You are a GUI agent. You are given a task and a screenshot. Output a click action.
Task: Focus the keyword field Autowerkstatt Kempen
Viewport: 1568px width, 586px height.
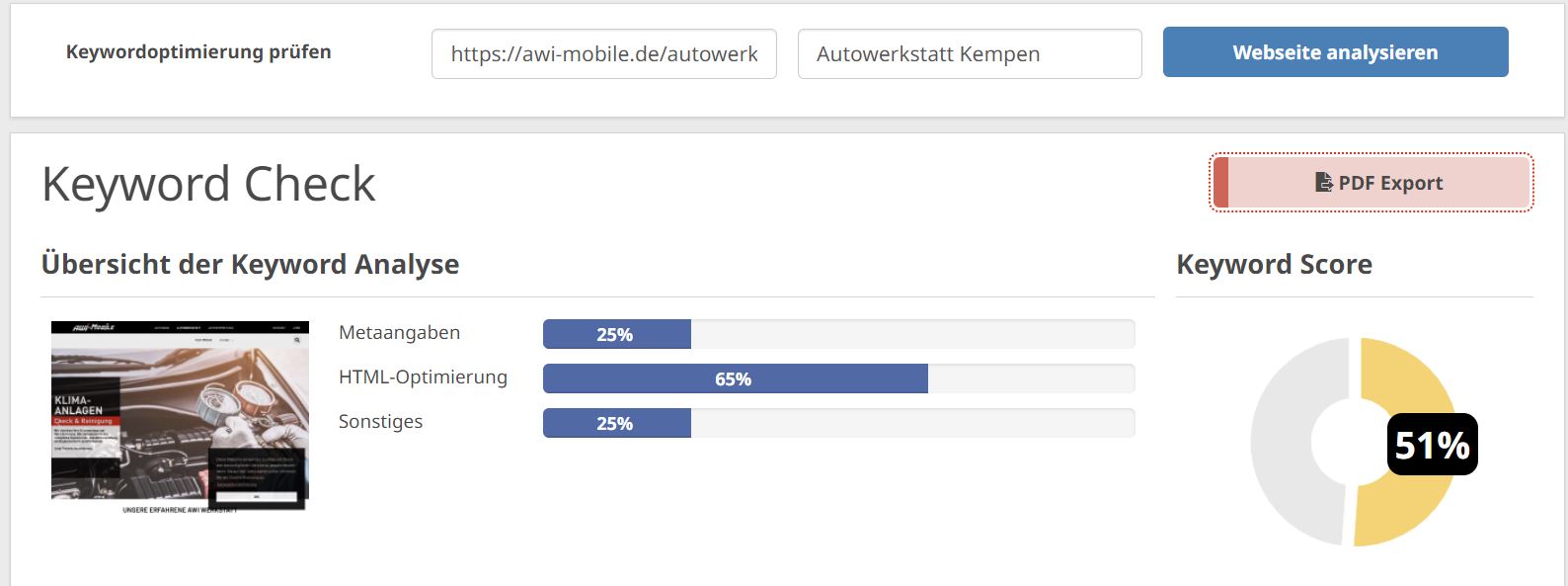tap(970, 53)
